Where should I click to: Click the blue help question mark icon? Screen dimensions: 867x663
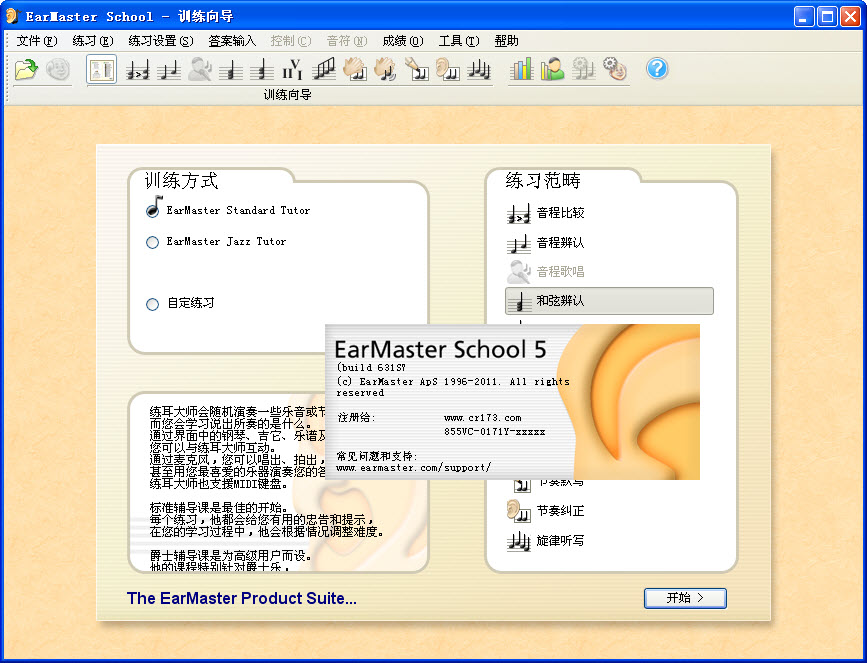[x=657, y=69]
